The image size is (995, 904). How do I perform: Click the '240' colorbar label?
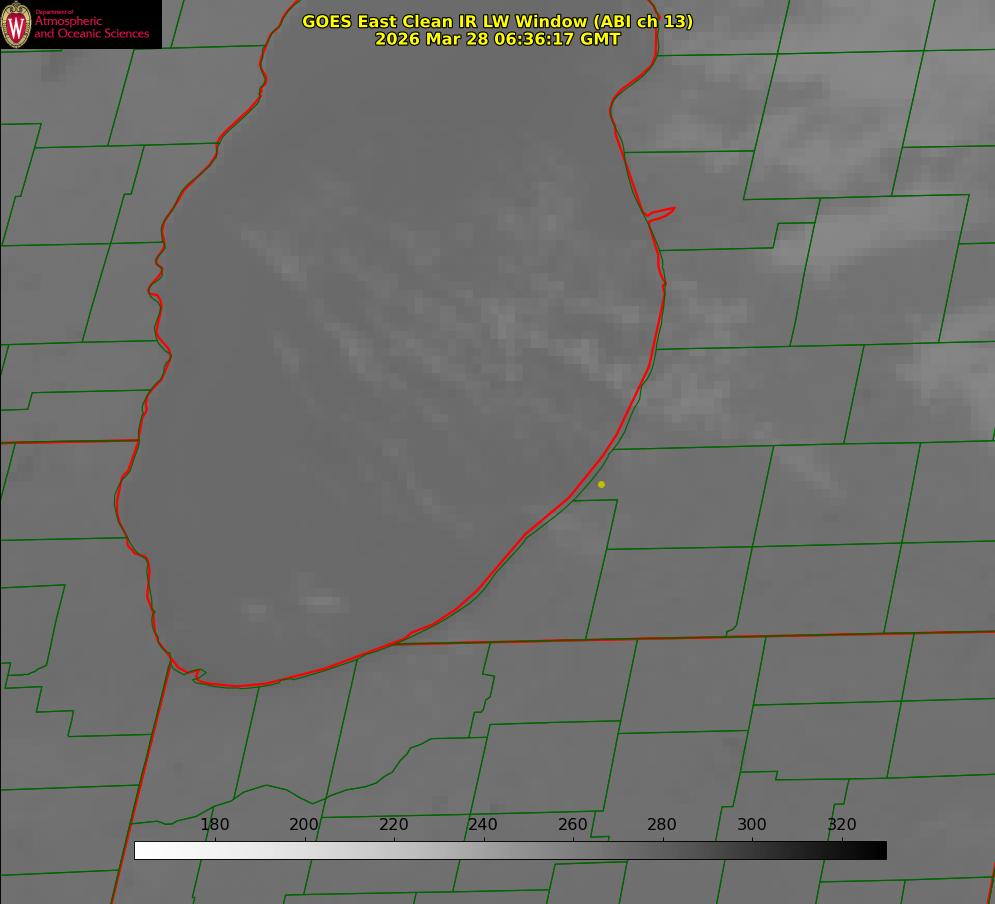pyautogui.click(x=483, y=824)
